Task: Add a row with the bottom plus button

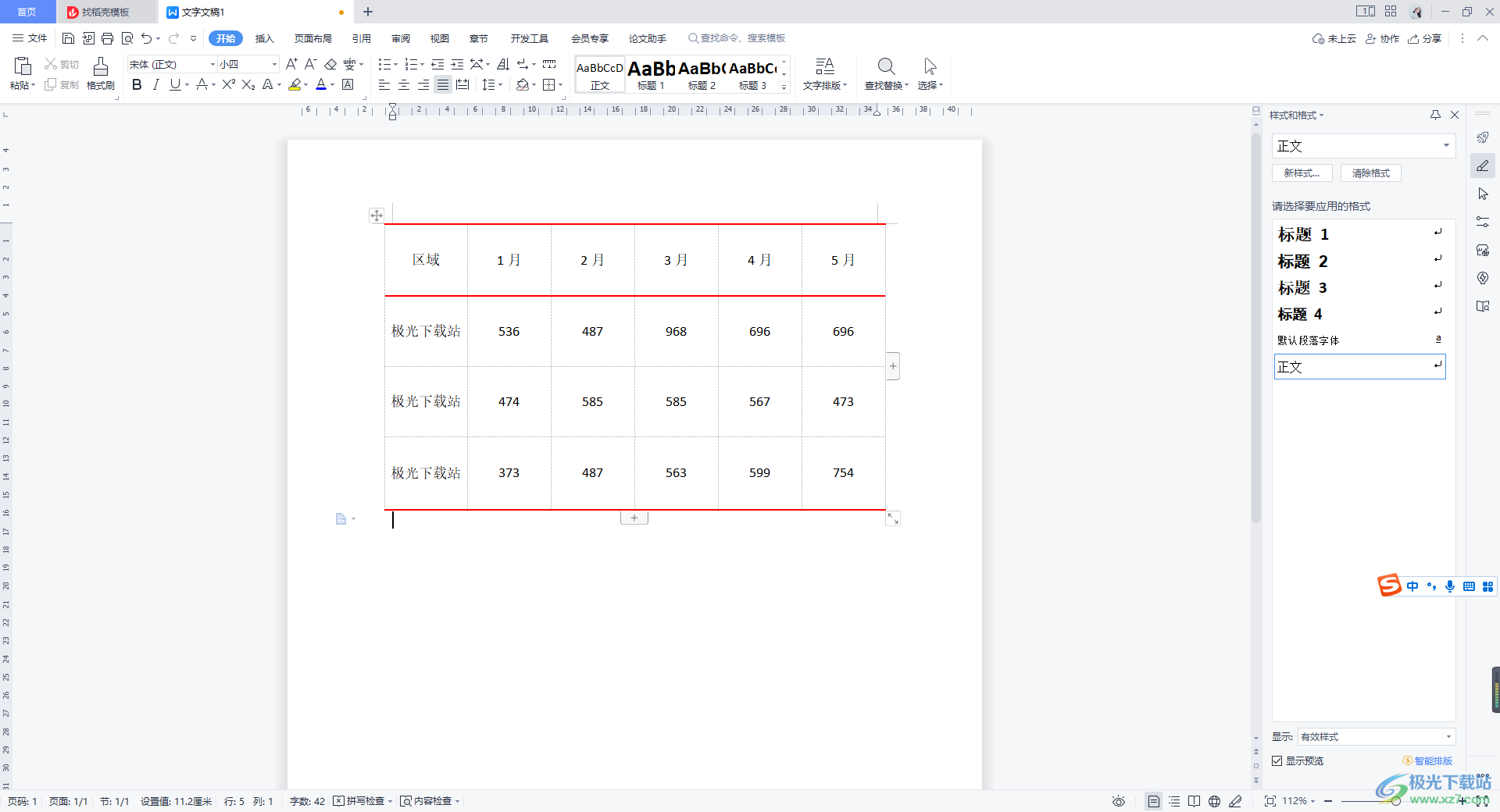Action: click(x=634, y=518)
